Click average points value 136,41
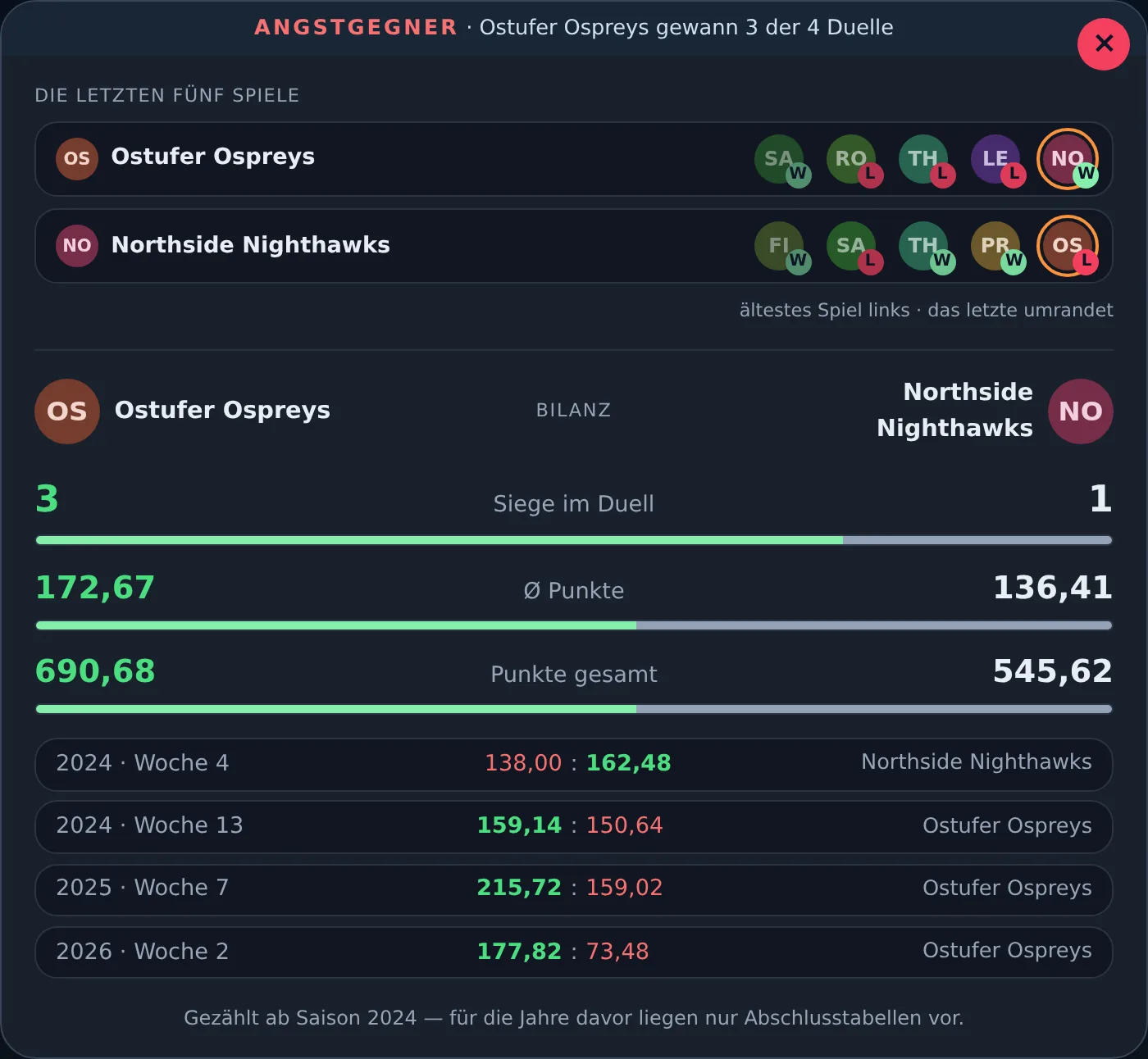1148x1059 pixels. click(1053, 588)
